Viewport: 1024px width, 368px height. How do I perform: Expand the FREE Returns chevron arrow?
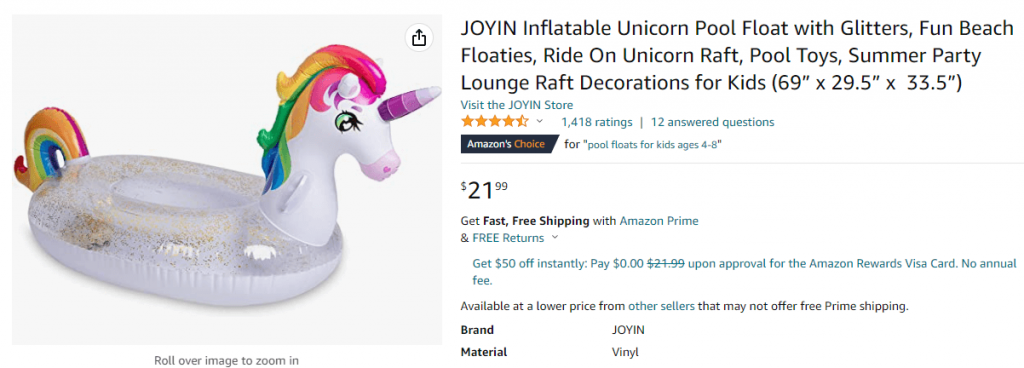(x=555, y=238)
